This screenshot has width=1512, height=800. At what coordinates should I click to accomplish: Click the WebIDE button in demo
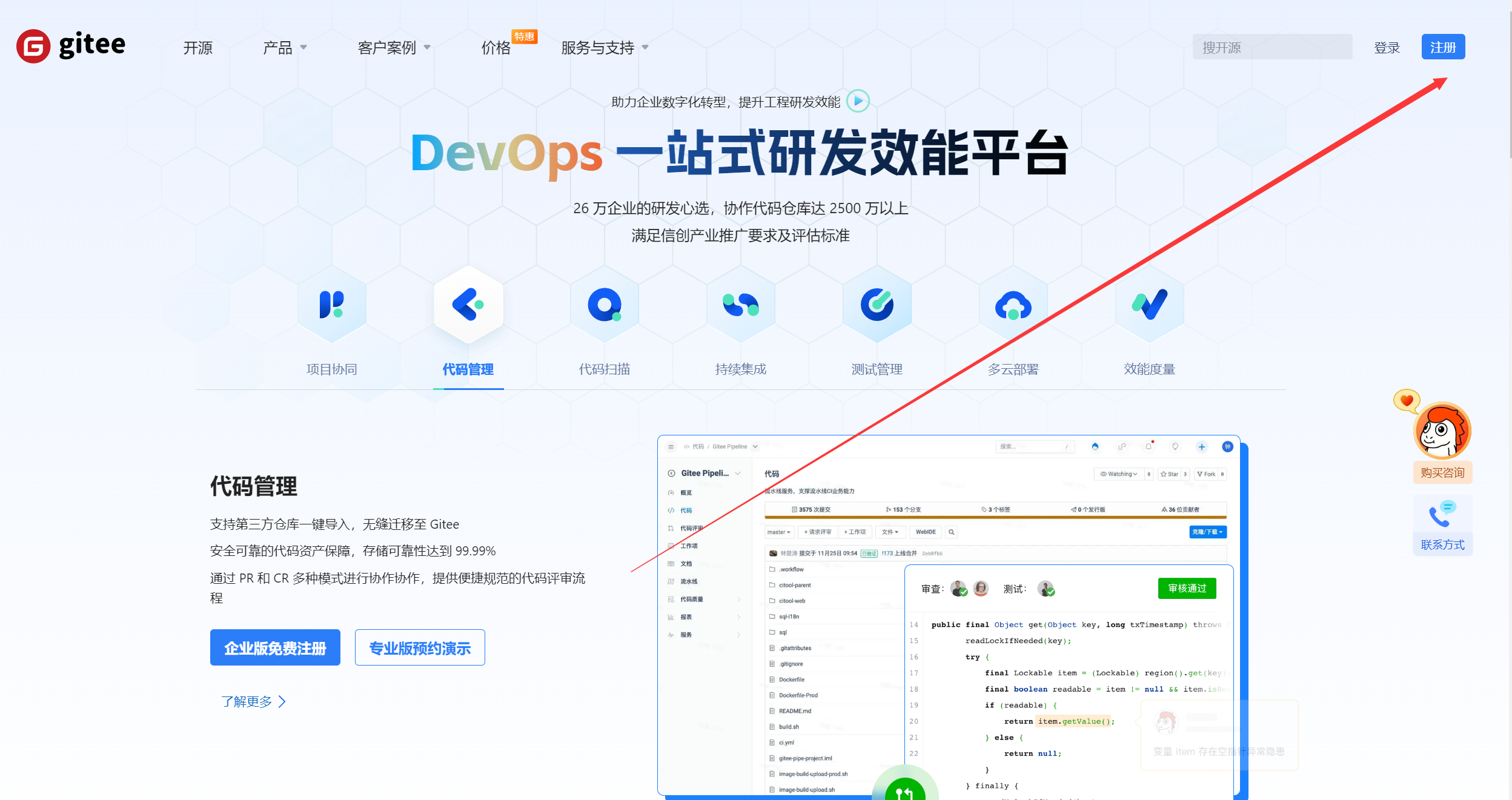925,532
